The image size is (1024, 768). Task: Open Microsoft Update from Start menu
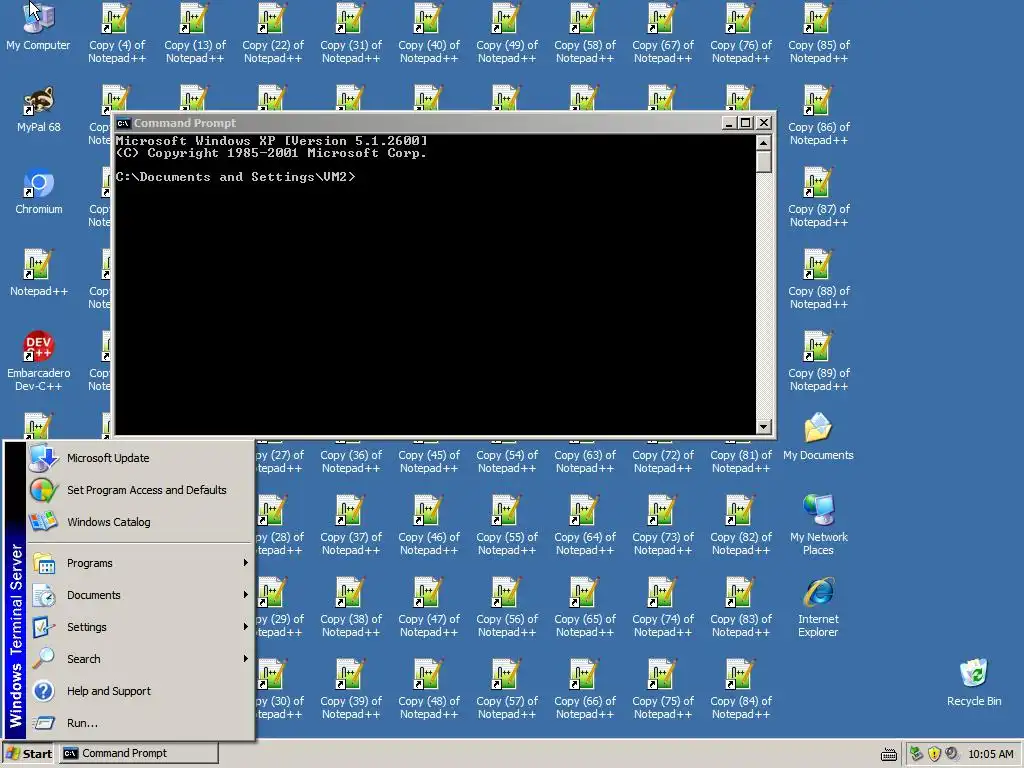click(139, 458)
